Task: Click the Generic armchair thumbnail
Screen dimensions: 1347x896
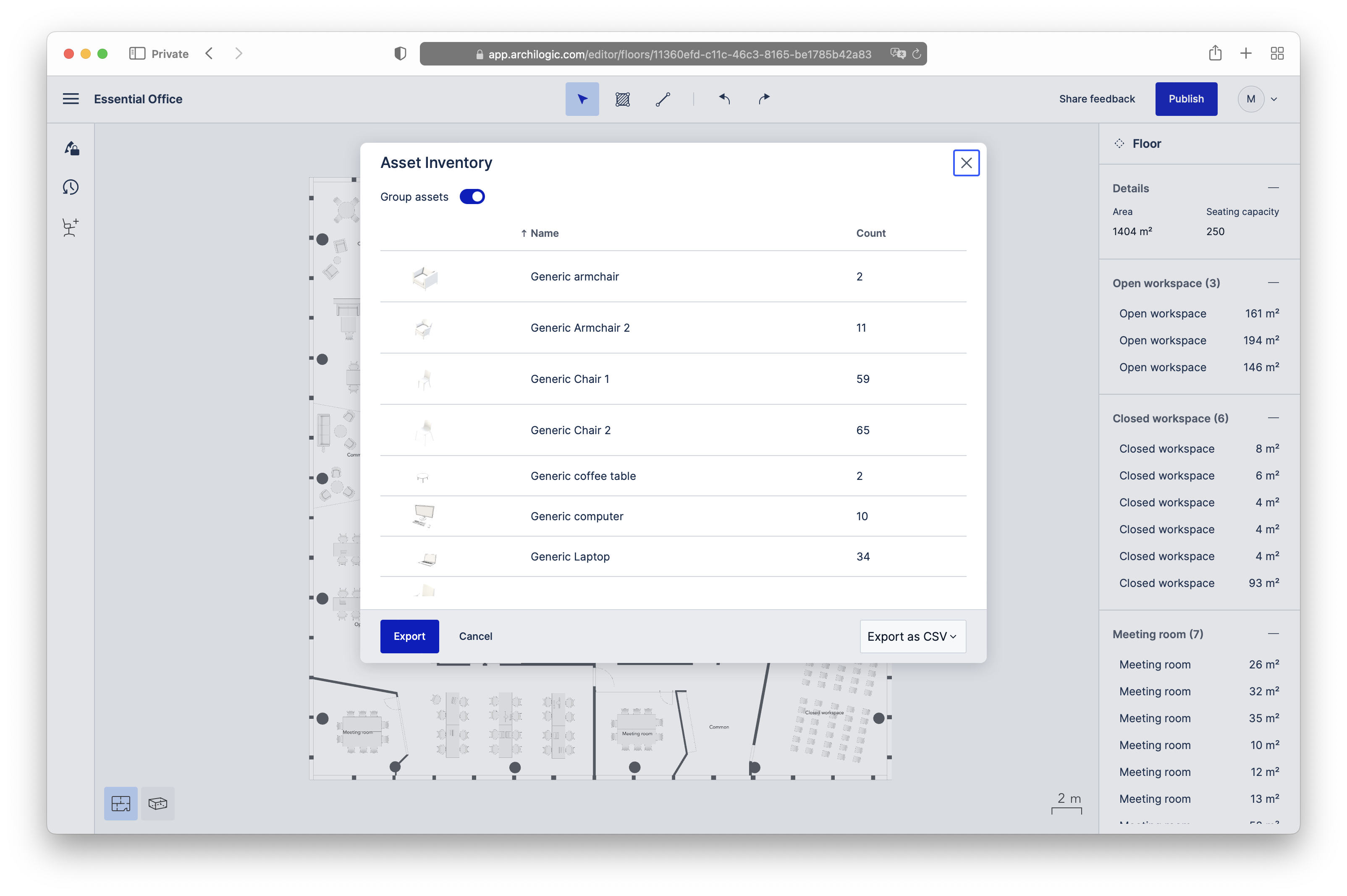Action: [425, 277]
